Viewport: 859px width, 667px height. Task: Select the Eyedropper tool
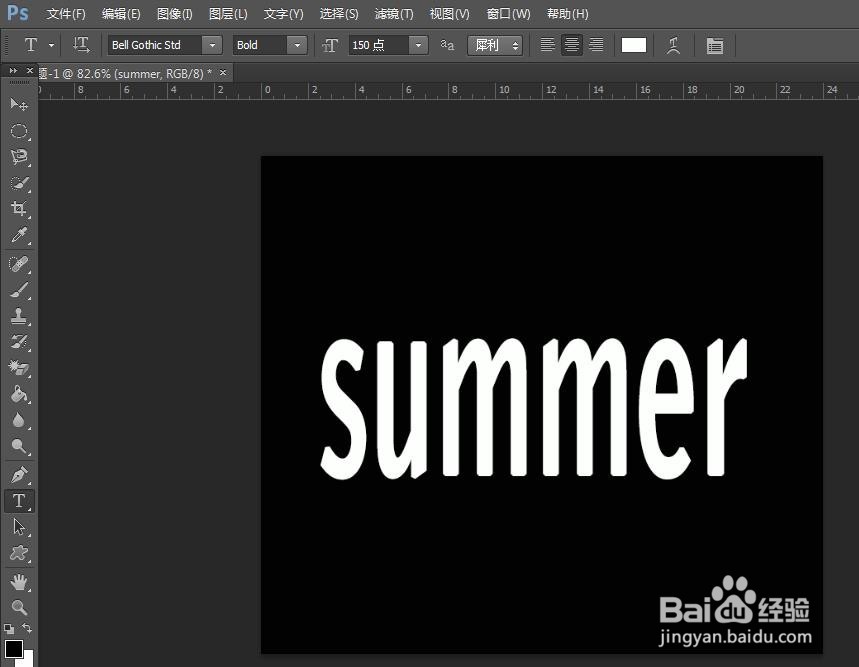[19, 234]
